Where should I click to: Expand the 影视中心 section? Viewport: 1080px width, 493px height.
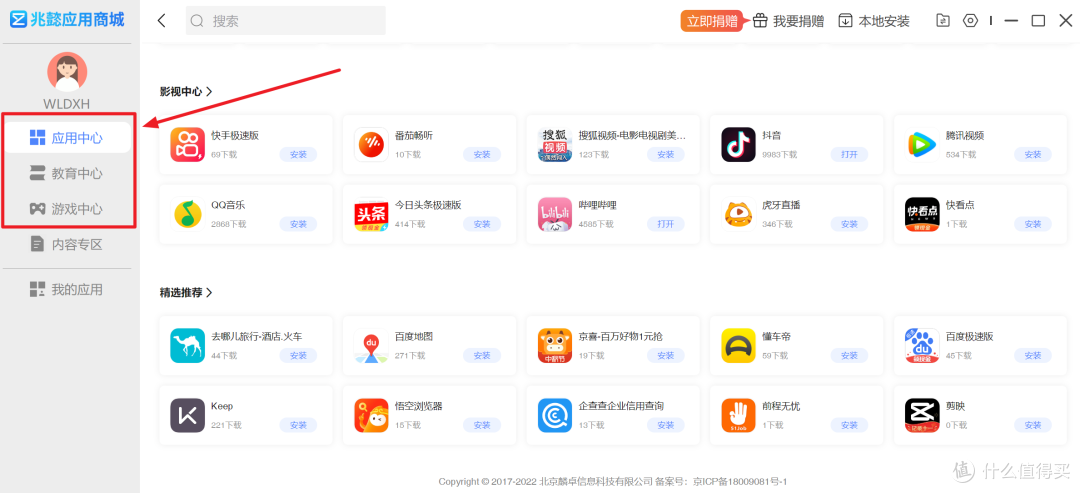point(186,91)
